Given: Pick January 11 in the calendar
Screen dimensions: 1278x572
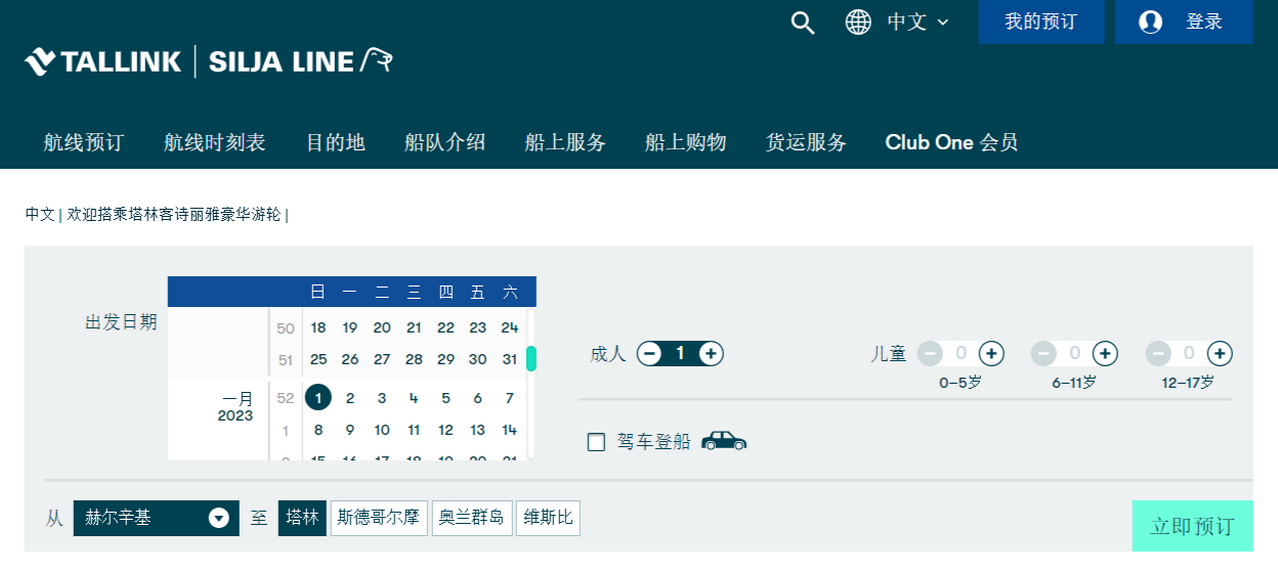Looking at the screenshot, I should (x=414, y=430).
